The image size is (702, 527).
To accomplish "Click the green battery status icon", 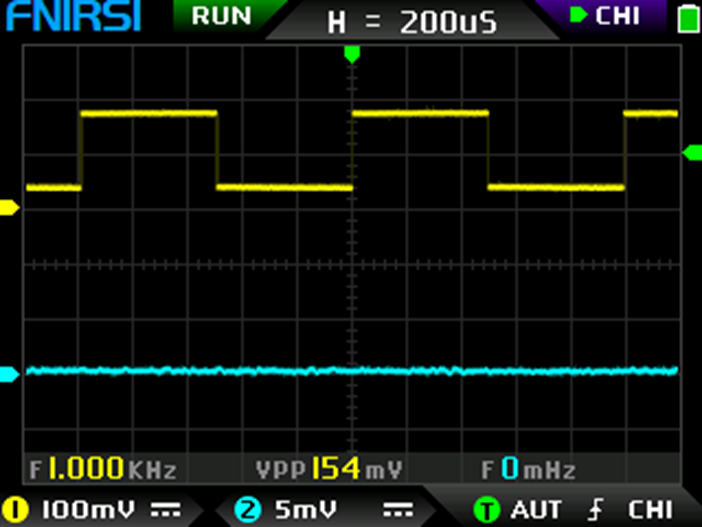I will click(687, 17).
